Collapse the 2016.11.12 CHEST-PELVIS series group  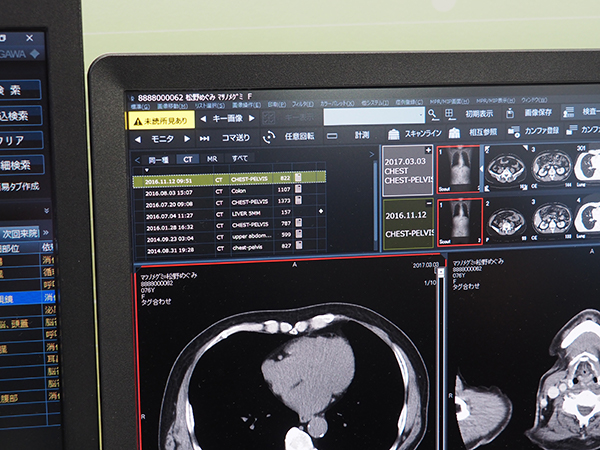tap(429, 203)
